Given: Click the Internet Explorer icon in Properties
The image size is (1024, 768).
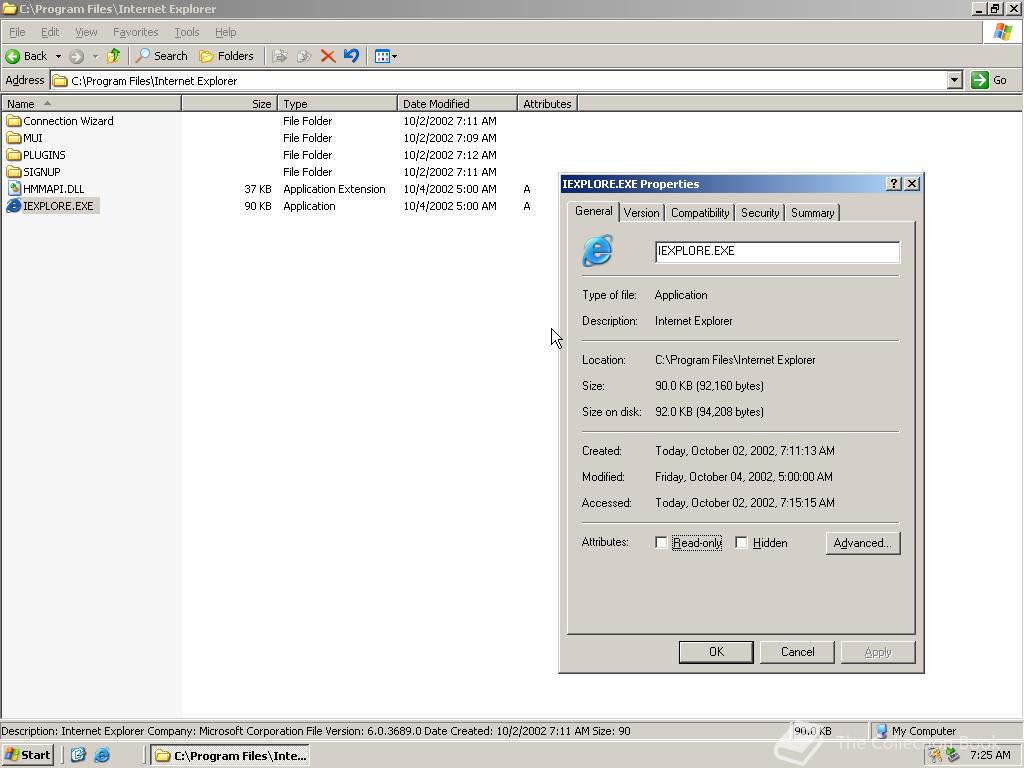Looking at the screenshot, I should click(598, 251).
